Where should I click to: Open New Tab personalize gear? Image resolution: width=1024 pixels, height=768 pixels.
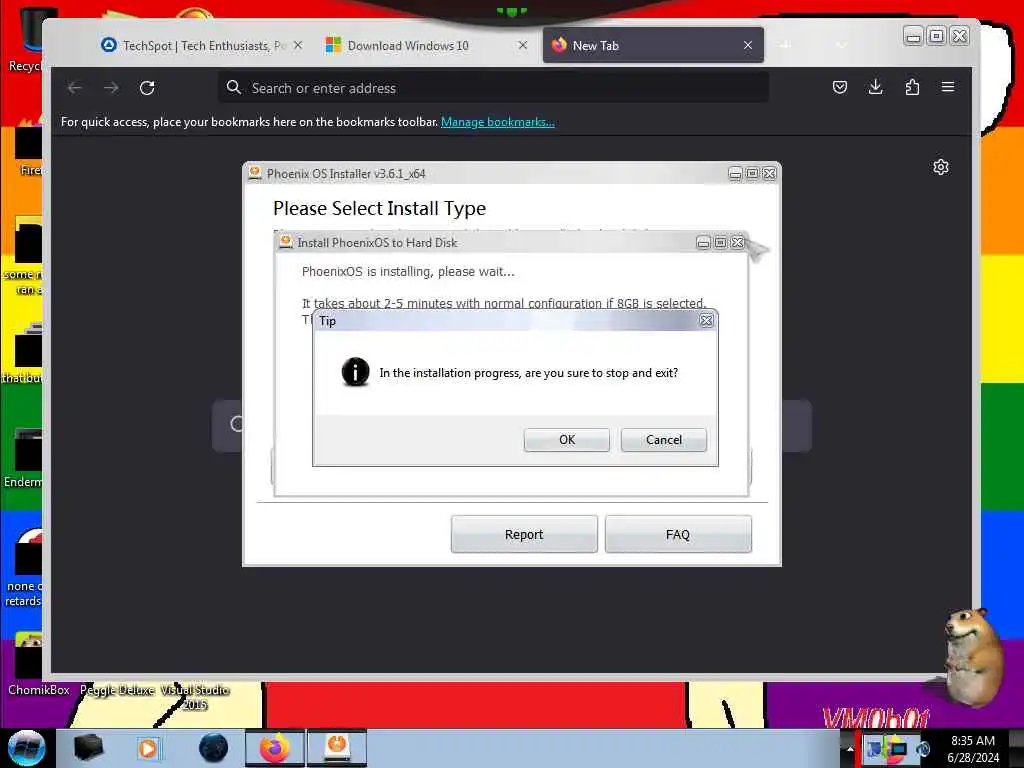click(940, 167)
